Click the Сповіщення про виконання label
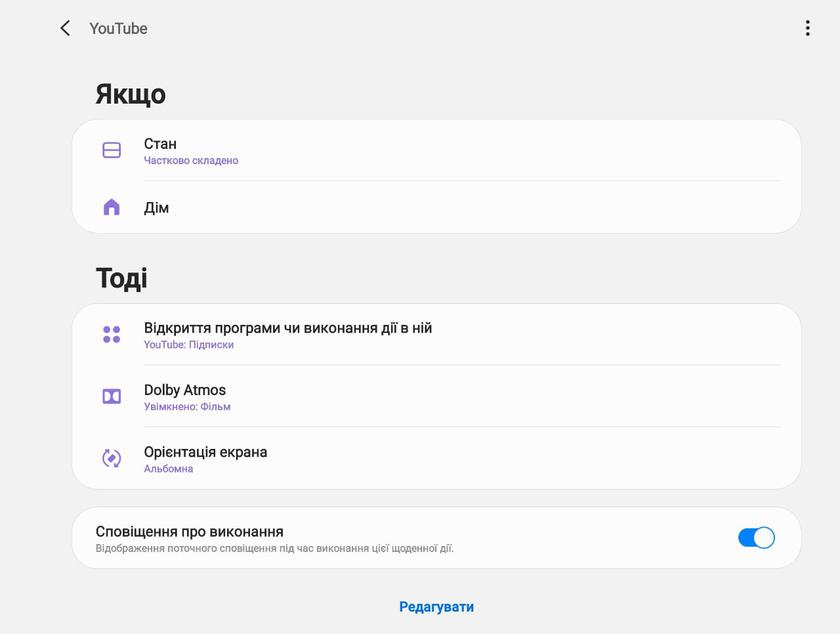This screenshot has width=840, height=634. tap(189, 532)
